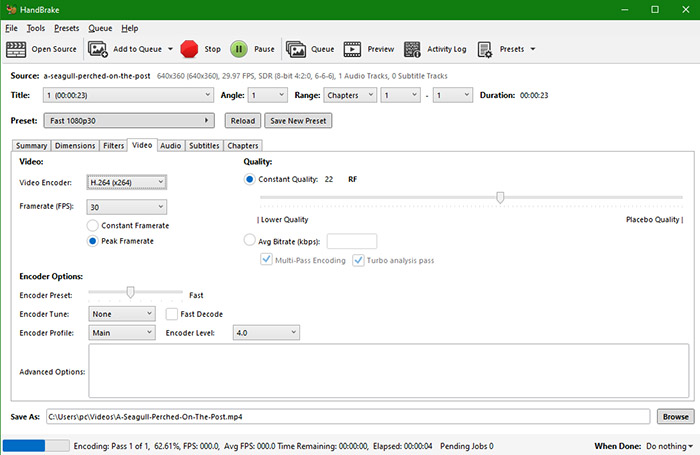Open the Tools menu
The image size is (700, 455).
(36, 28)
